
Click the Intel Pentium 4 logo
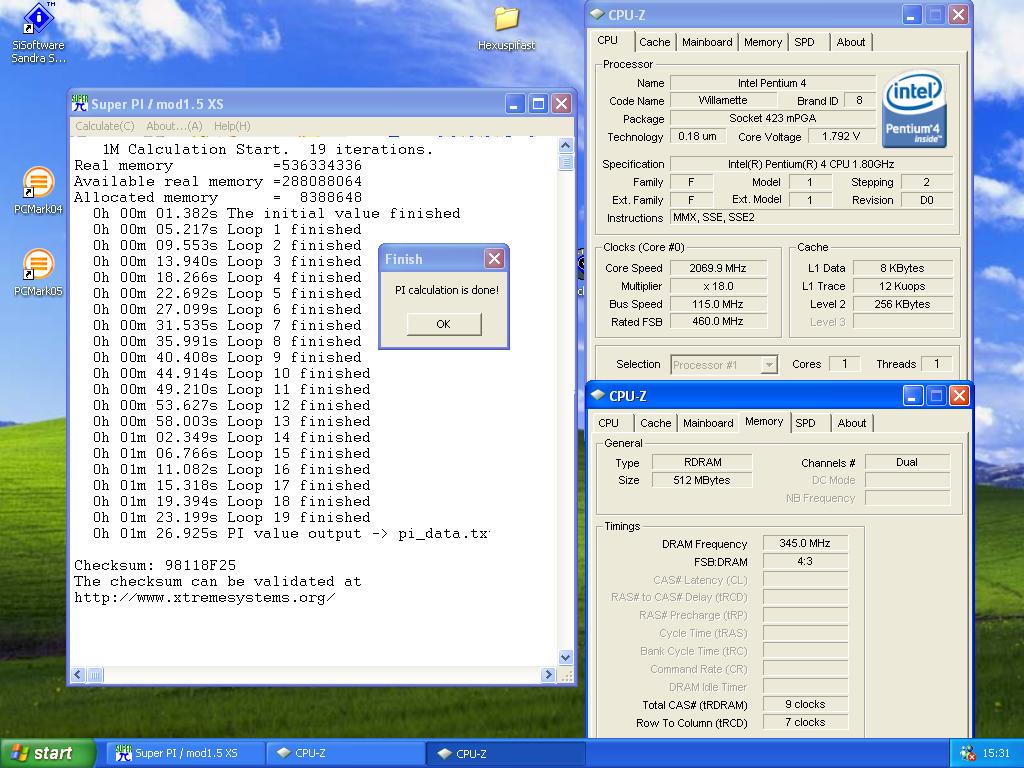click(x=914, y=110)
